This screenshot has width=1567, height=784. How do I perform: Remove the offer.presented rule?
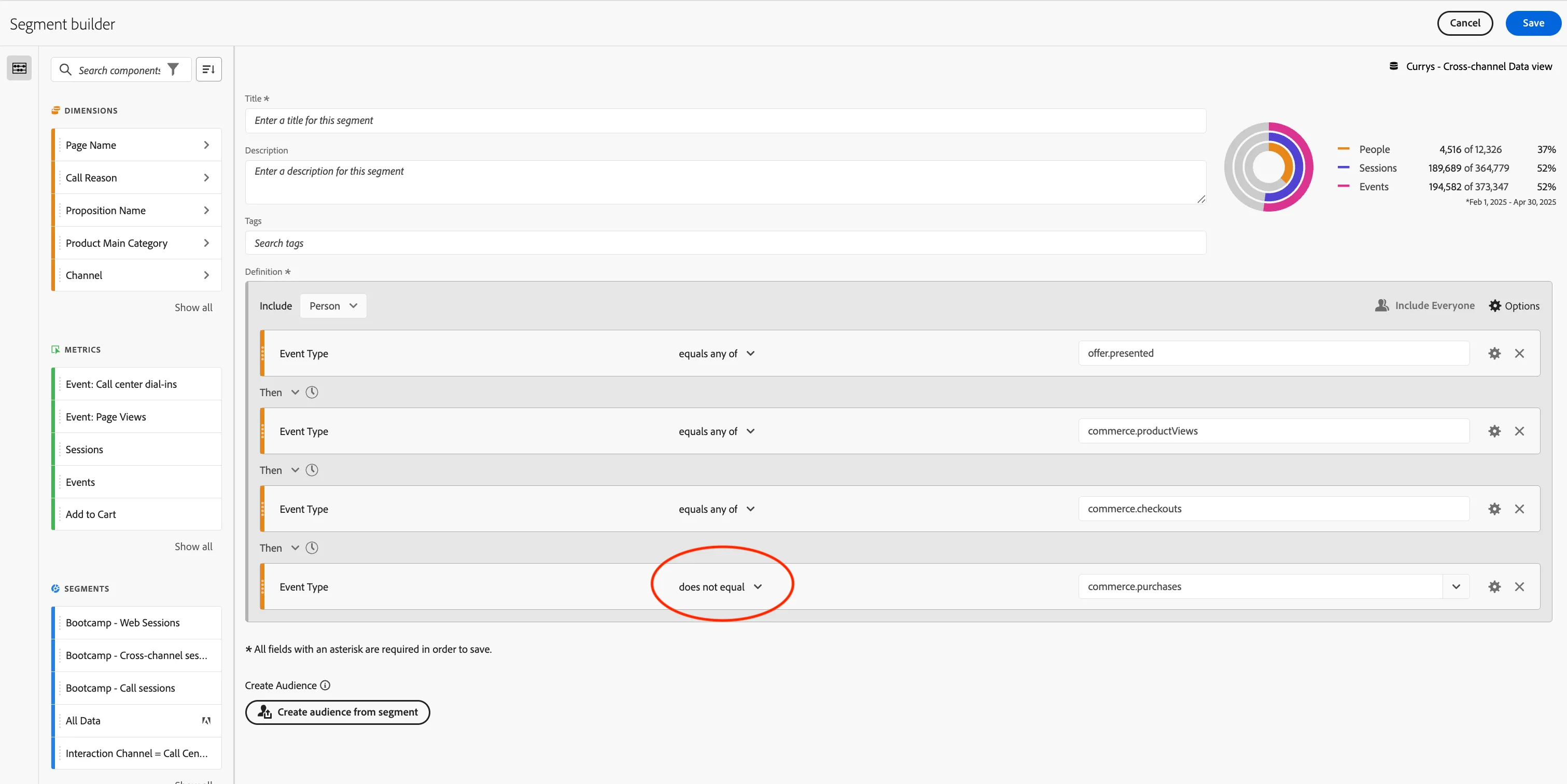coord(1519,354)
